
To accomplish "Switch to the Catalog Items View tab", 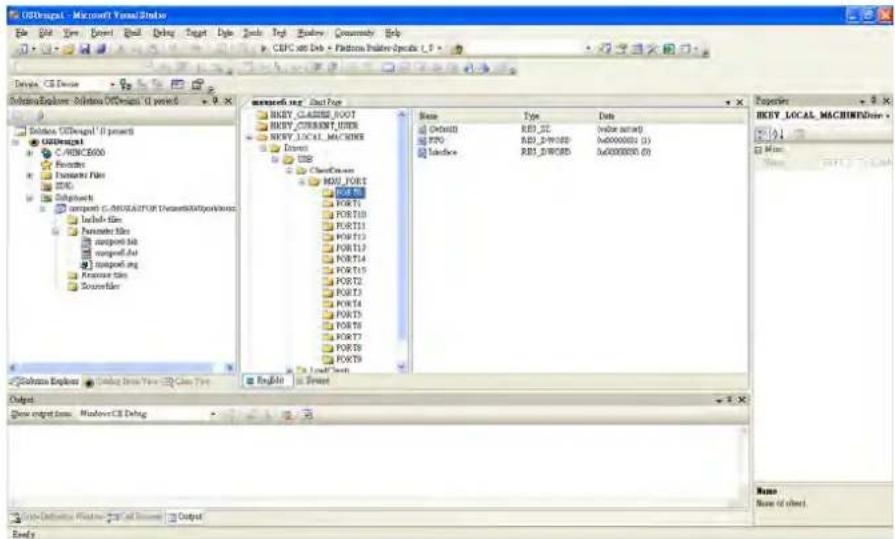I will click(121, 381).
